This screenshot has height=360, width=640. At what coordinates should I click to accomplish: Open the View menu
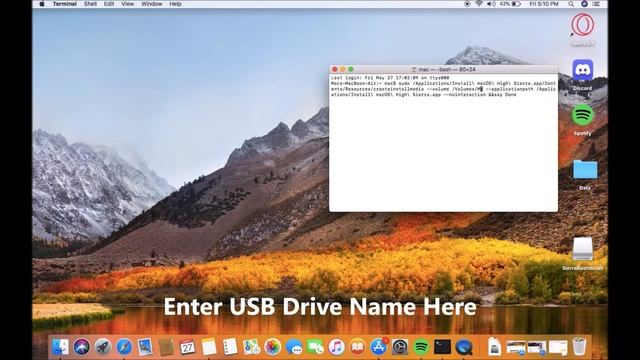coord(127,4)
